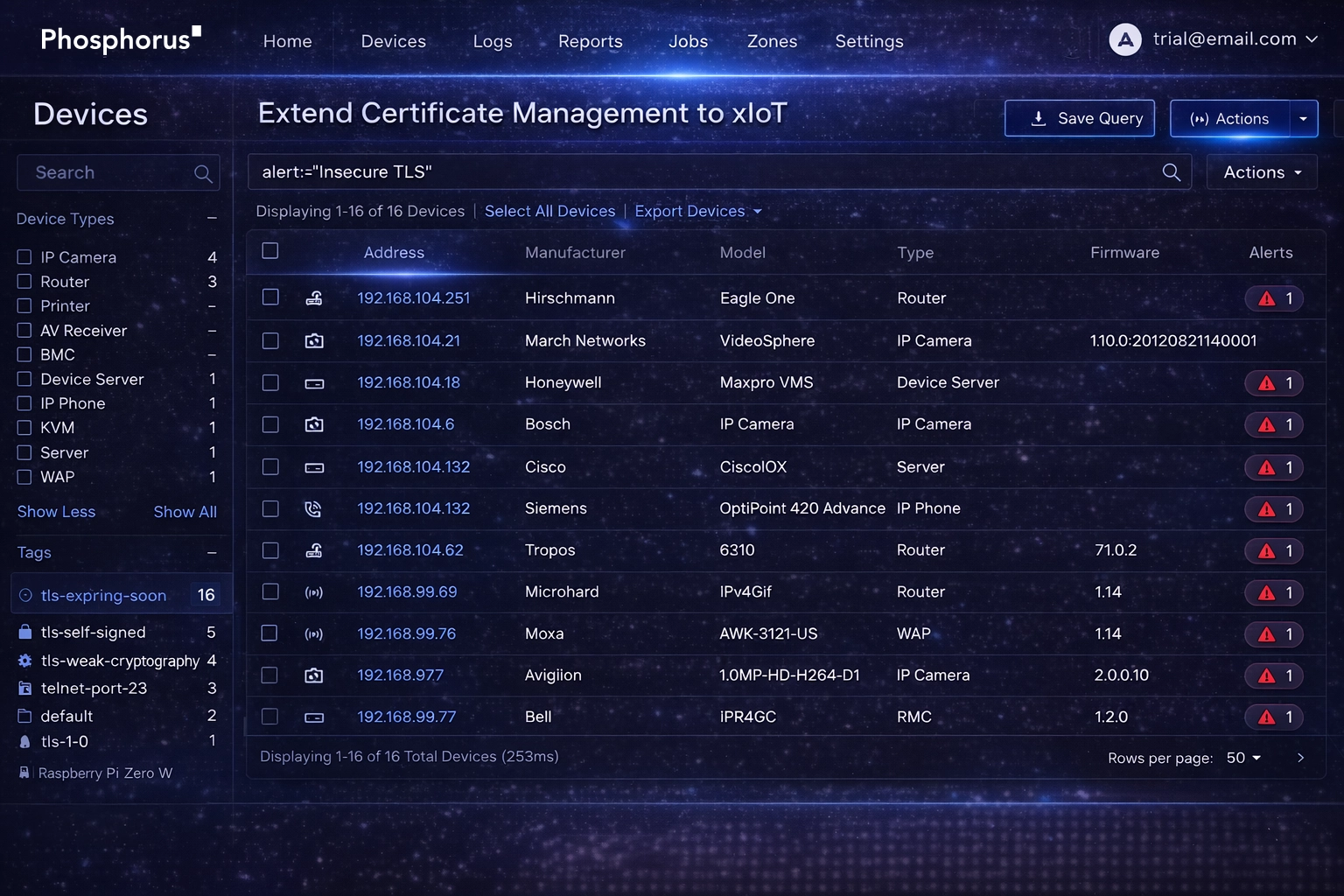The height and width of the screenshot is (896, 1344).
Task: Click the lock icon beside tls-self-signed tag
Action: (x=24, y=632)
